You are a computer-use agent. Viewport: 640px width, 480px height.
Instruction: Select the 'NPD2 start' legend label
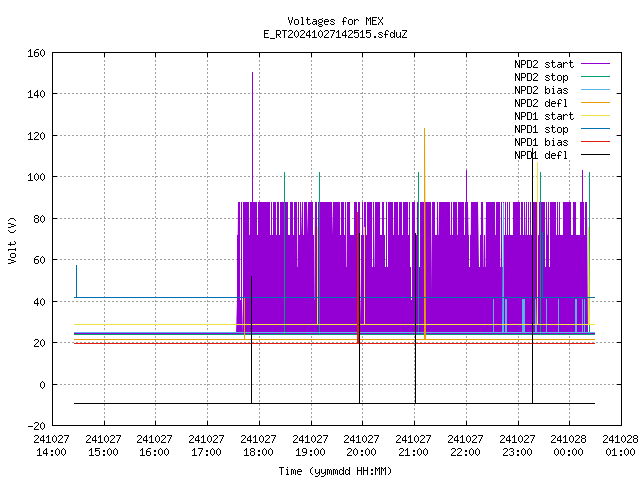(x=544, y=64)
